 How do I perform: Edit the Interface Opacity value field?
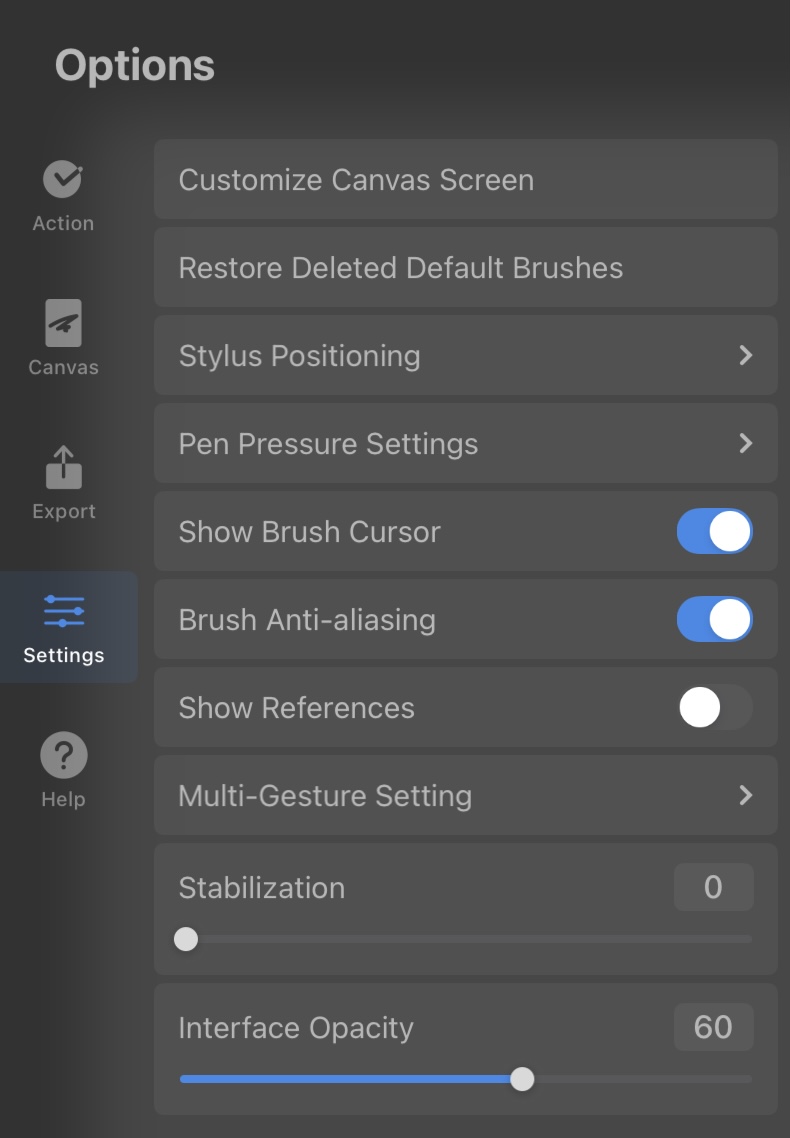(714, 1027)
